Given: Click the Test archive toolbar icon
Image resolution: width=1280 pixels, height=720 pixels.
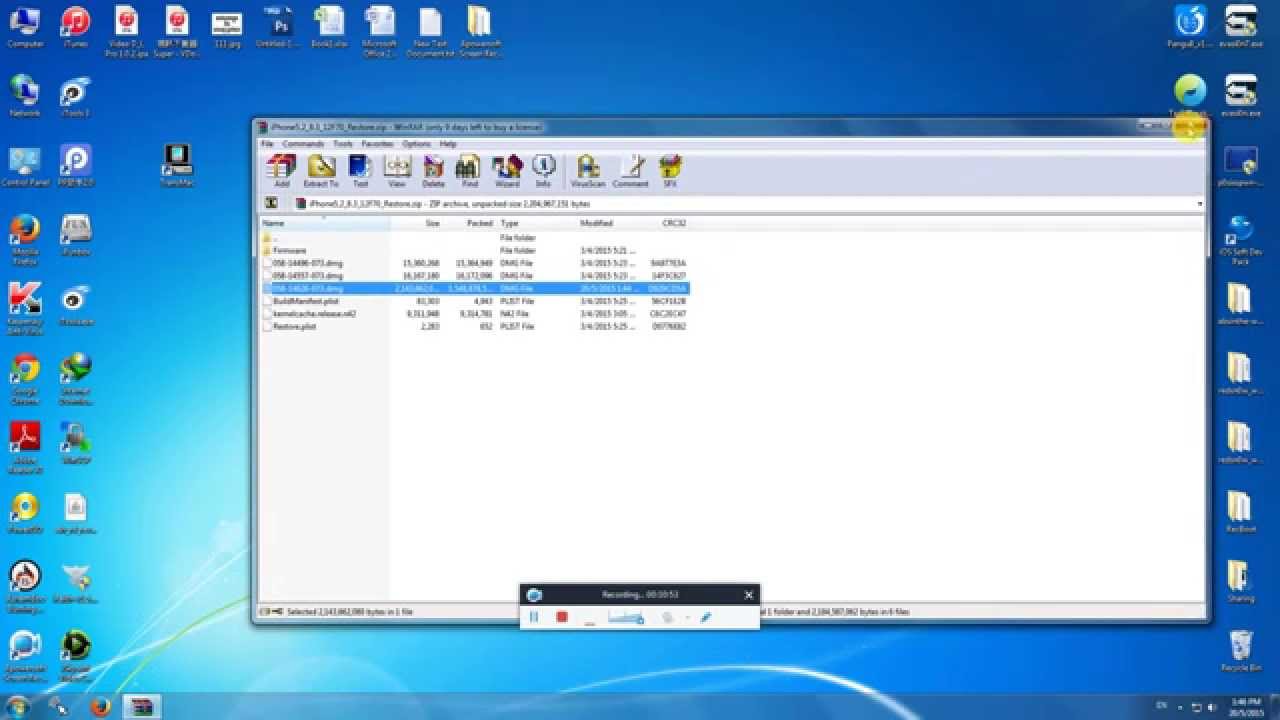Looking at the screenshot, I should tap(360, 171).
